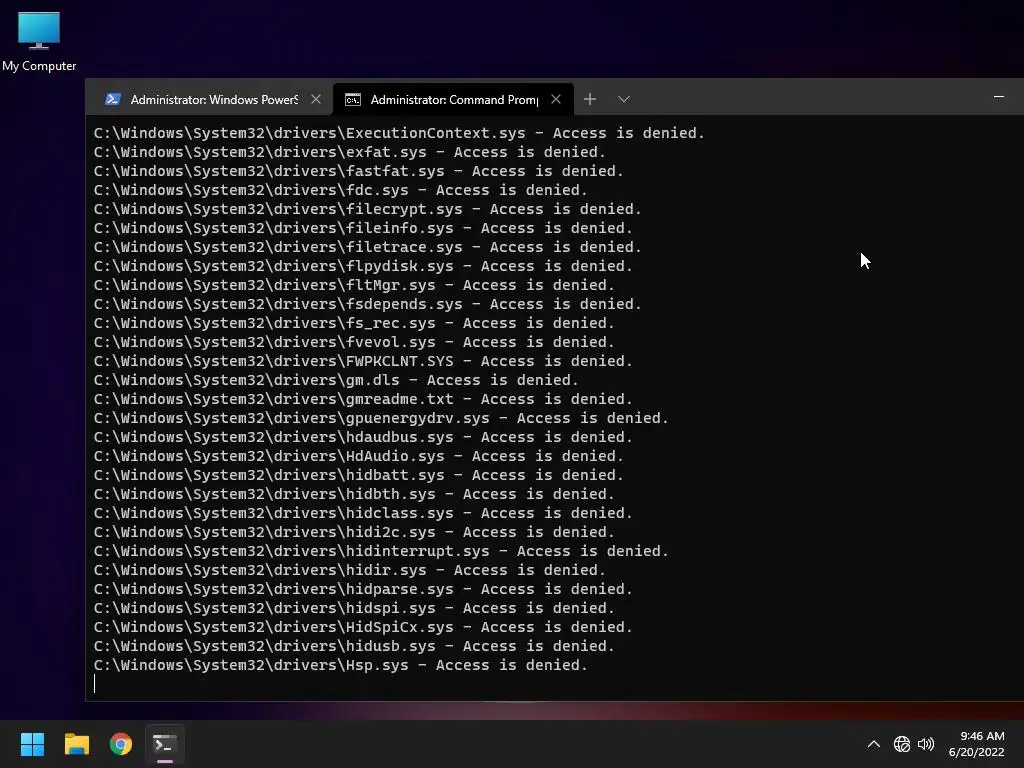Image resolution: width=1024 pixels, height=768 pixels.
Task: Click the hidusb.sys output line
Action: pos(354,646)
